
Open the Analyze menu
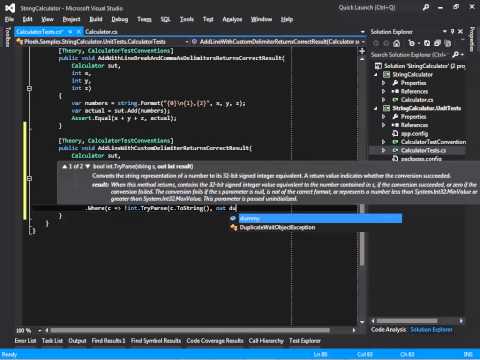[x=232, y=19]
